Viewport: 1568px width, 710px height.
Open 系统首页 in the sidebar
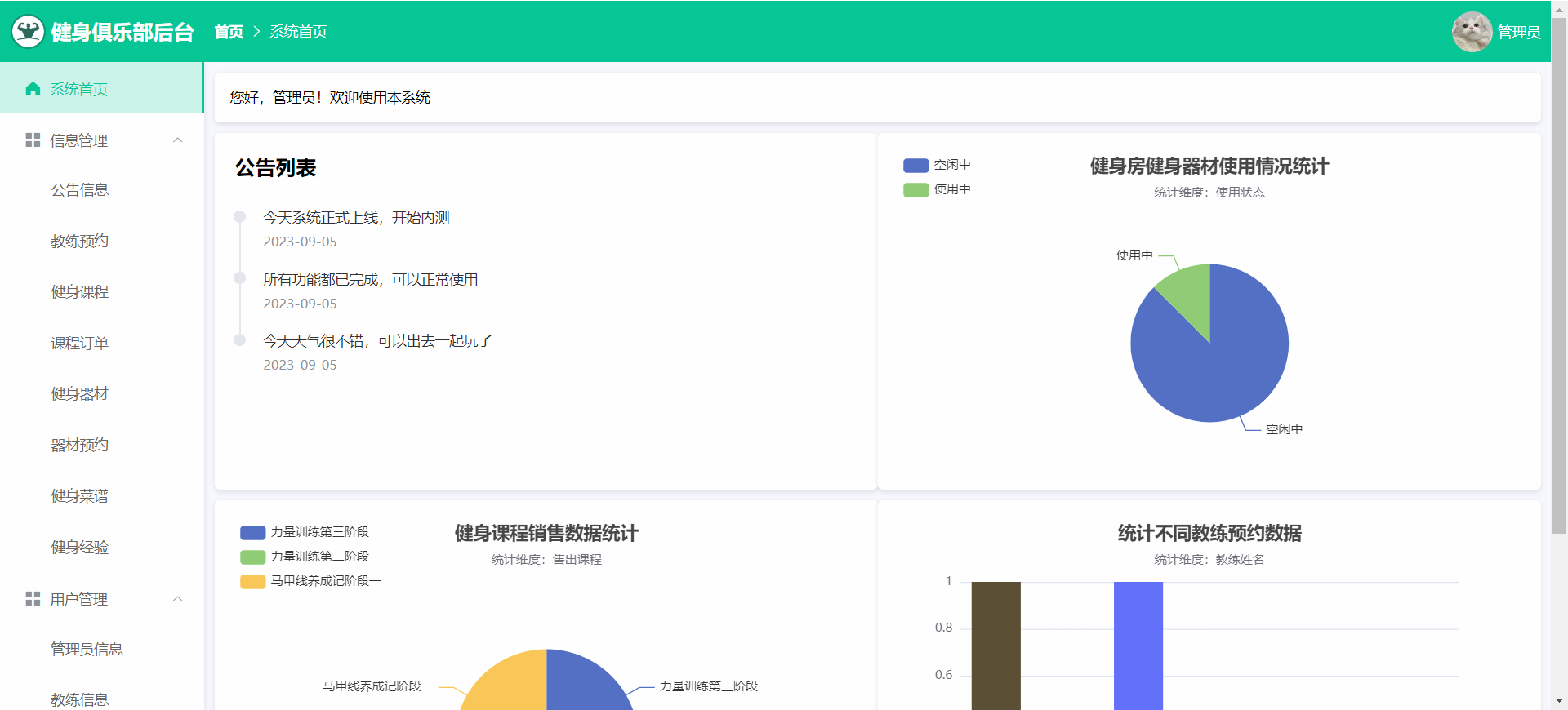pyautogui.click(x=101, y=89)
